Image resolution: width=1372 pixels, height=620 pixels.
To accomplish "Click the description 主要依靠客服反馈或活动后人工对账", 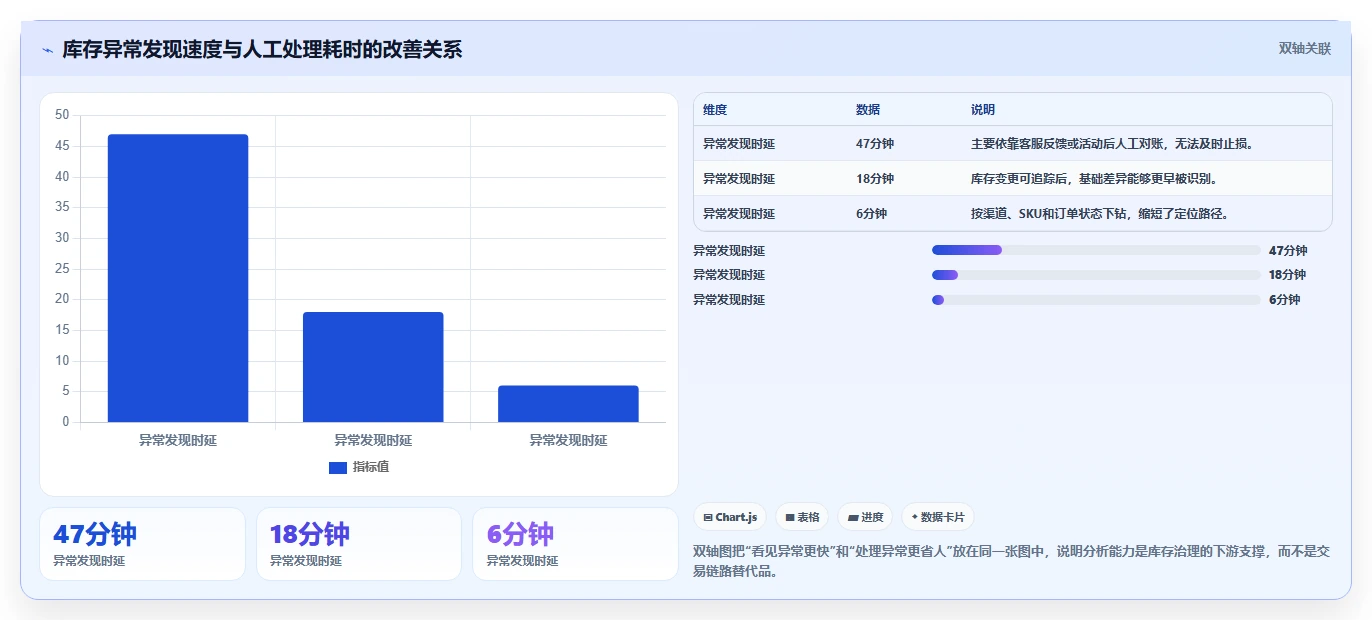I will coord(1112,144).
